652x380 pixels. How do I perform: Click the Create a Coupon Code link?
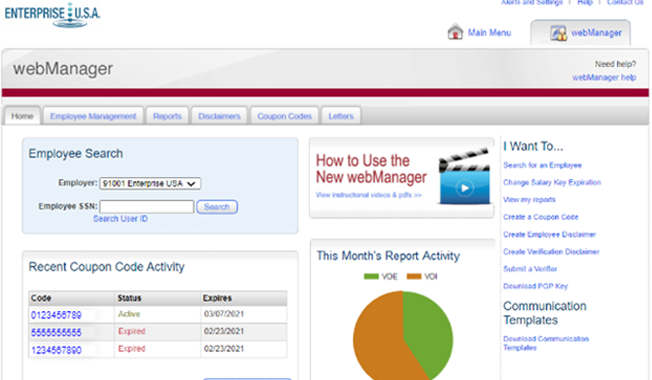541,217
